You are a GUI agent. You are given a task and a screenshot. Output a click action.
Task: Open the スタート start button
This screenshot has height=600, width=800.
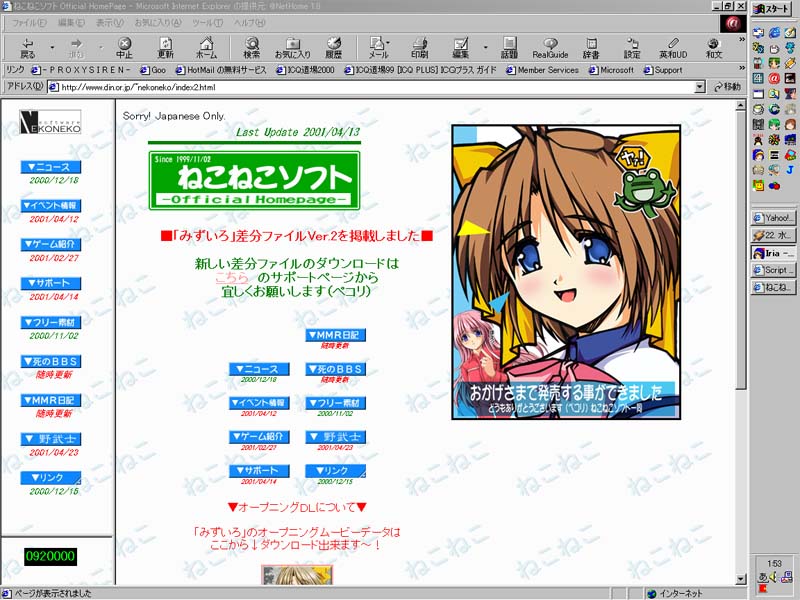773,9
